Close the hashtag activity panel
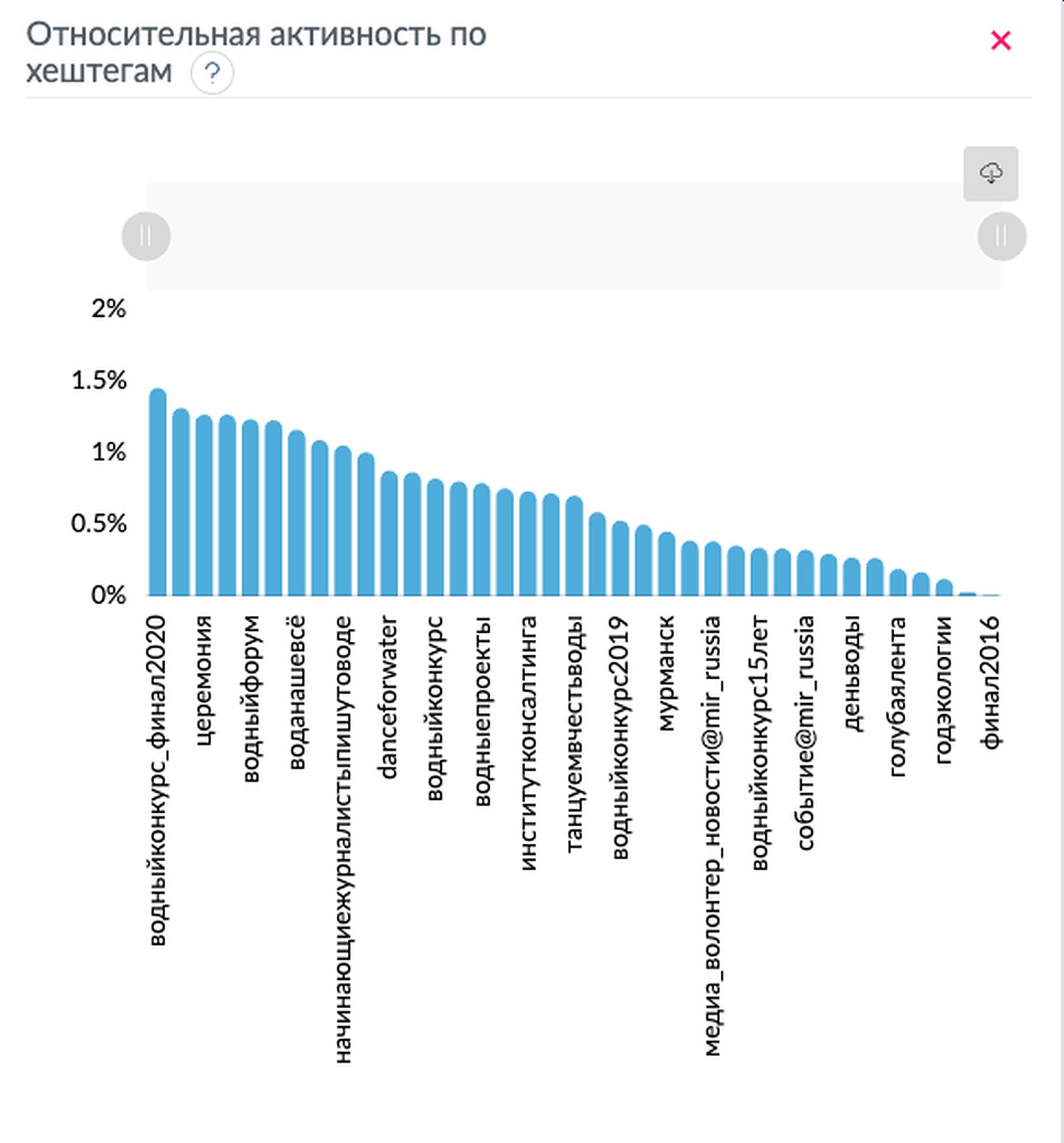Viewport: 1064px width, 1143px height. click(1000, 41)
